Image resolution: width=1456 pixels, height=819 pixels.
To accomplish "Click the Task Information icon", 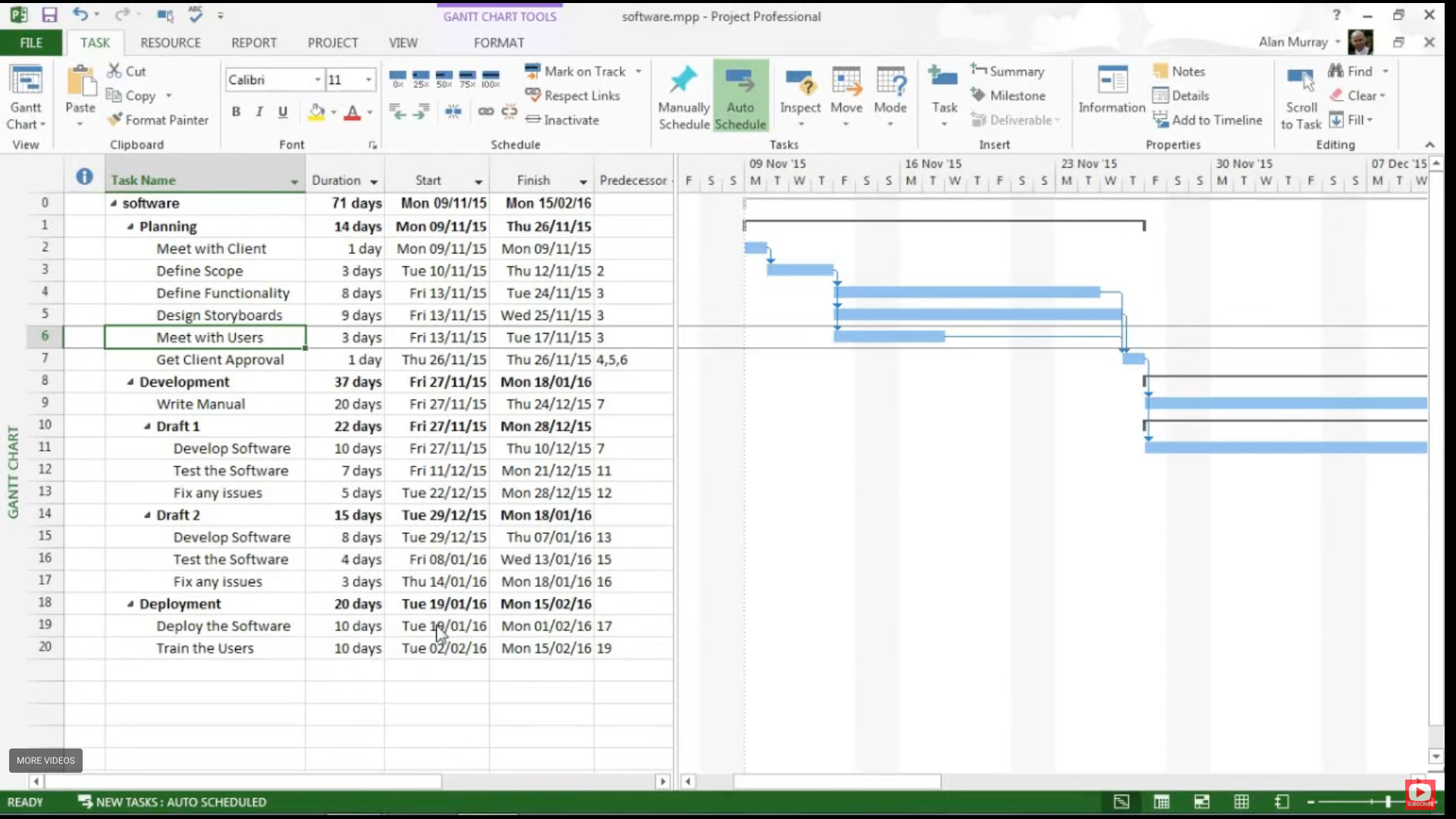I will [1112, 80].
